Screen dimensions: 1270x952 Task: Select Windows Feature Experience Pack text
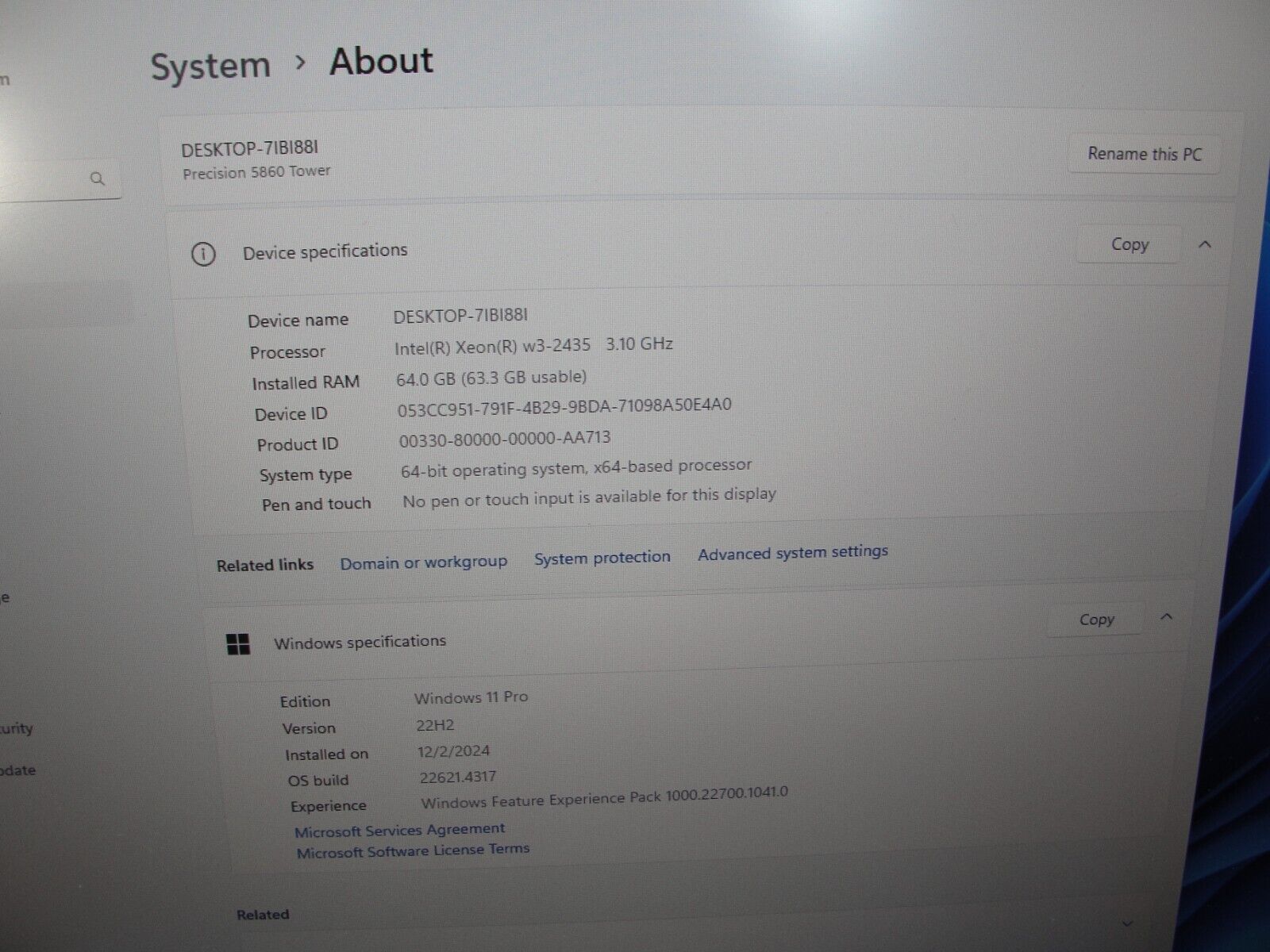pyautogui.click(x=604, y=797)
